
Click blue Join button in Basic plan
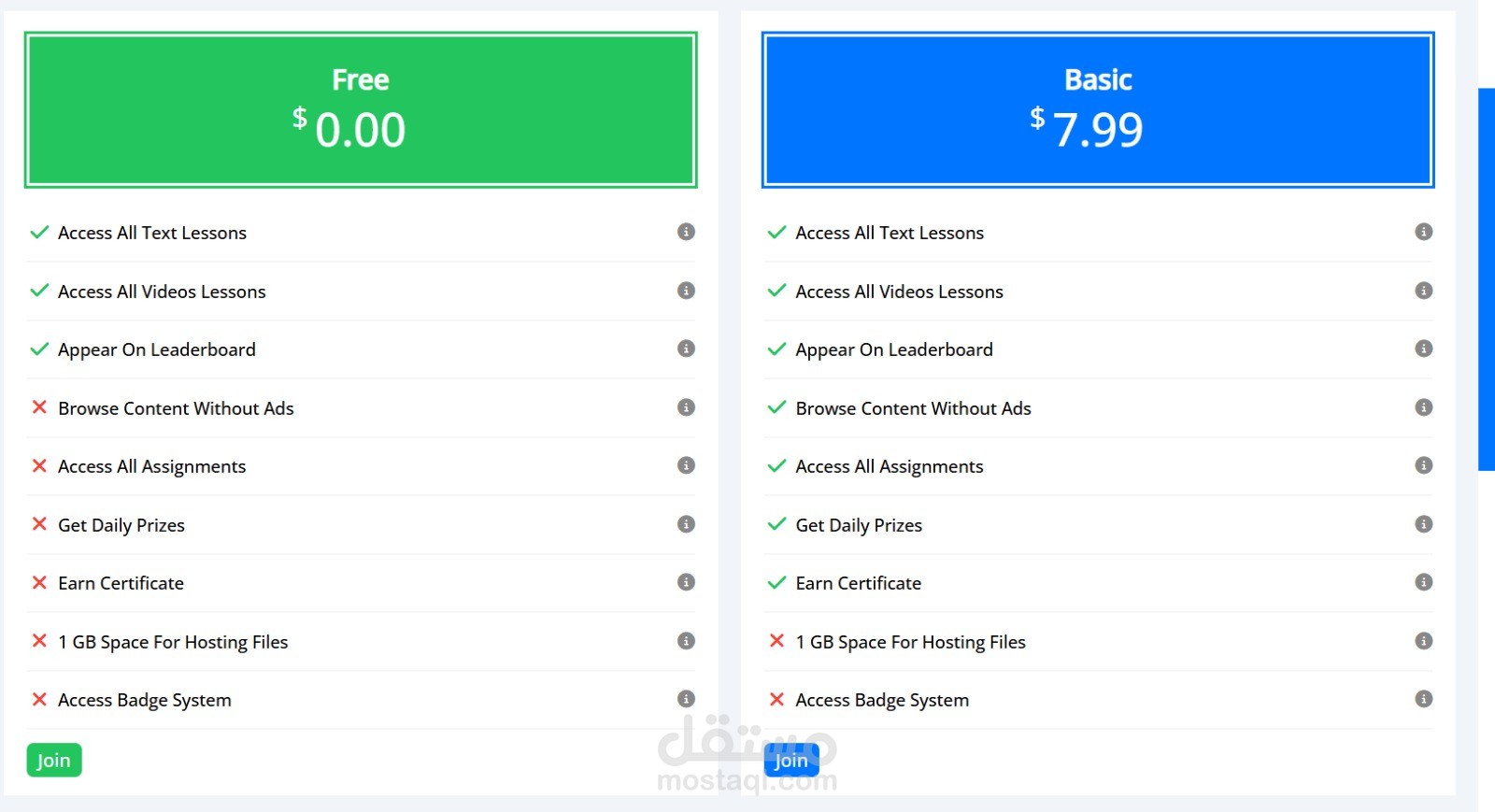pyautogui.click(x=790, y=761)
